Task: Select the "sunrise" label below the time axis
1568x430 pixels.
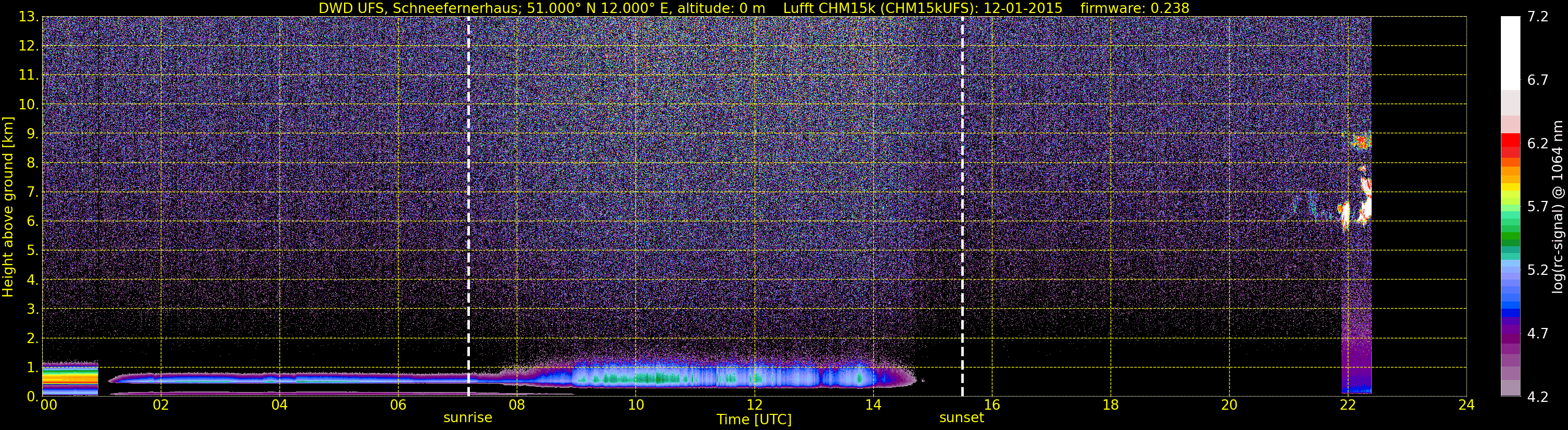Action: point(467,418)
